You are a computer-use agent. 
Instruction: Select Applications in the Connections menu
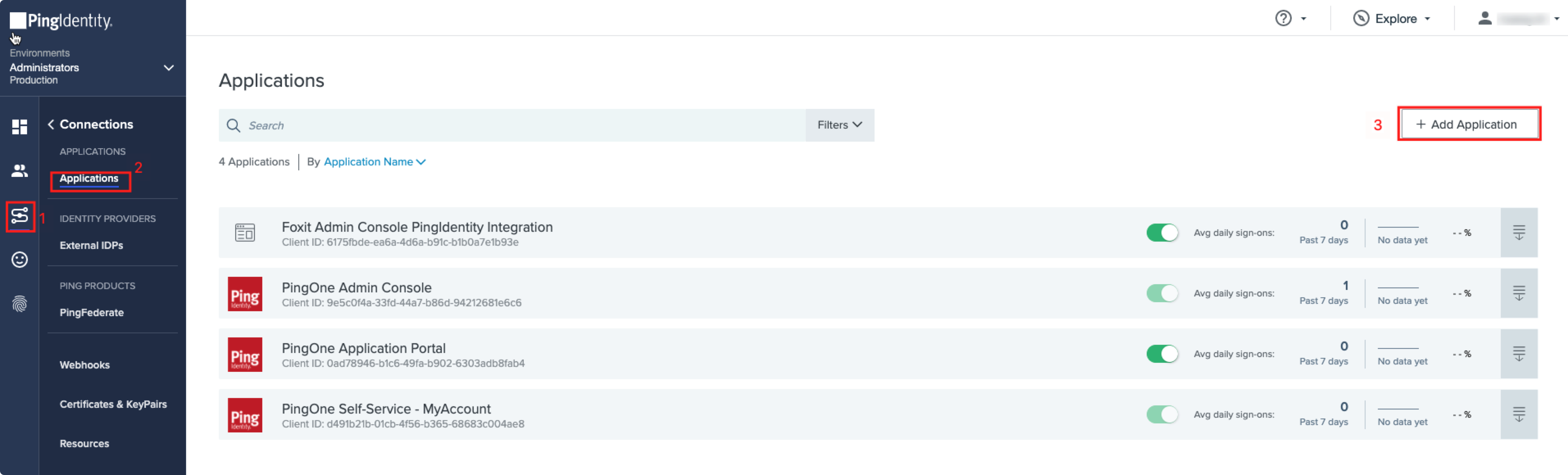[89, 178]
